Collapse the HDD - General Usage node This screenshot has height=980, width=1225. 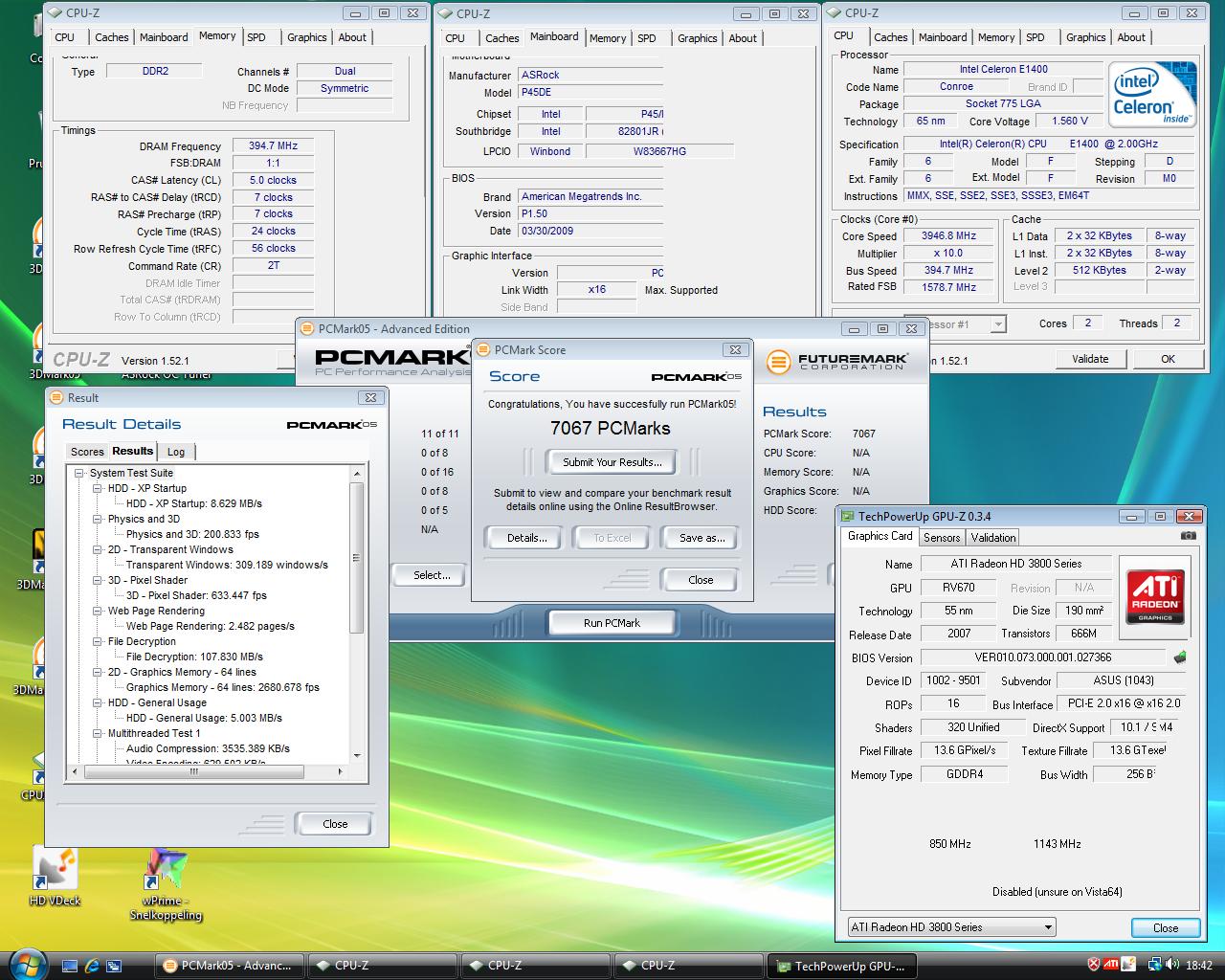(x=98, y=702)
